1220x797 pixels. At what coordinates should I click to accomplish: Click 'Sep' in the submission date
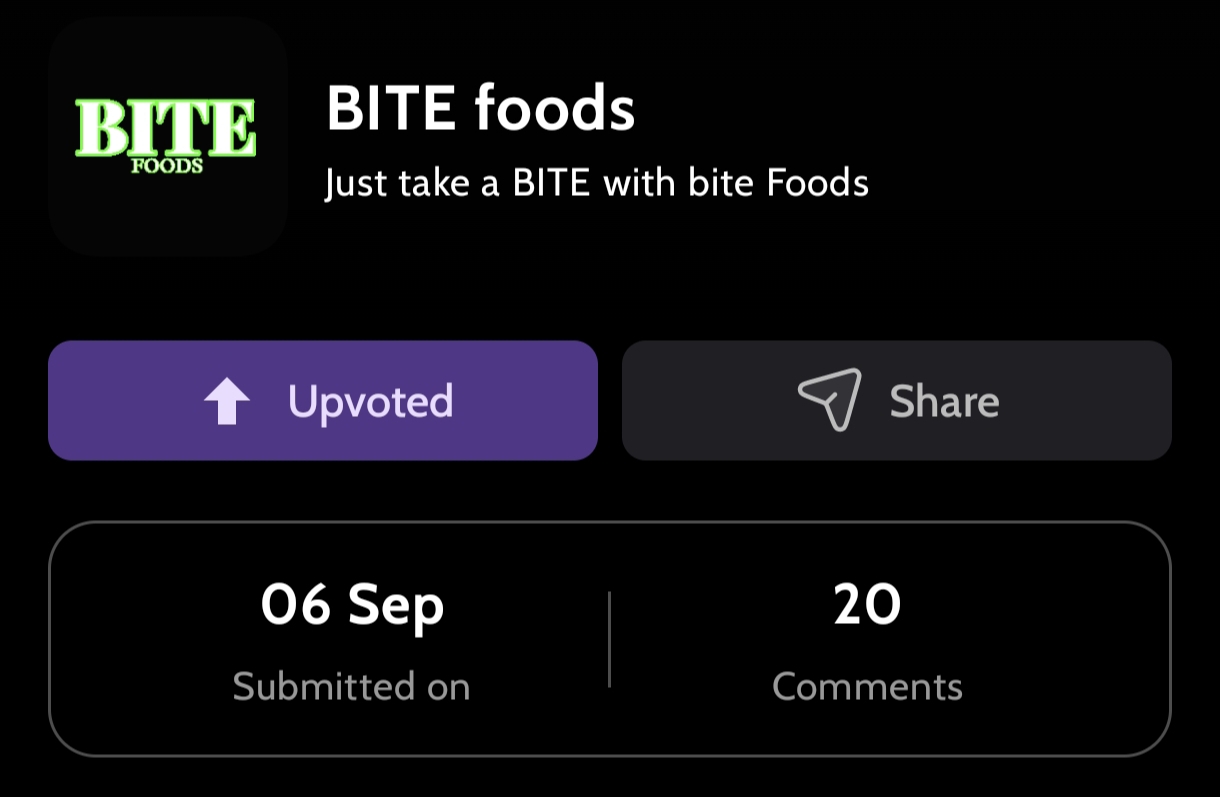tap(396, 605)
